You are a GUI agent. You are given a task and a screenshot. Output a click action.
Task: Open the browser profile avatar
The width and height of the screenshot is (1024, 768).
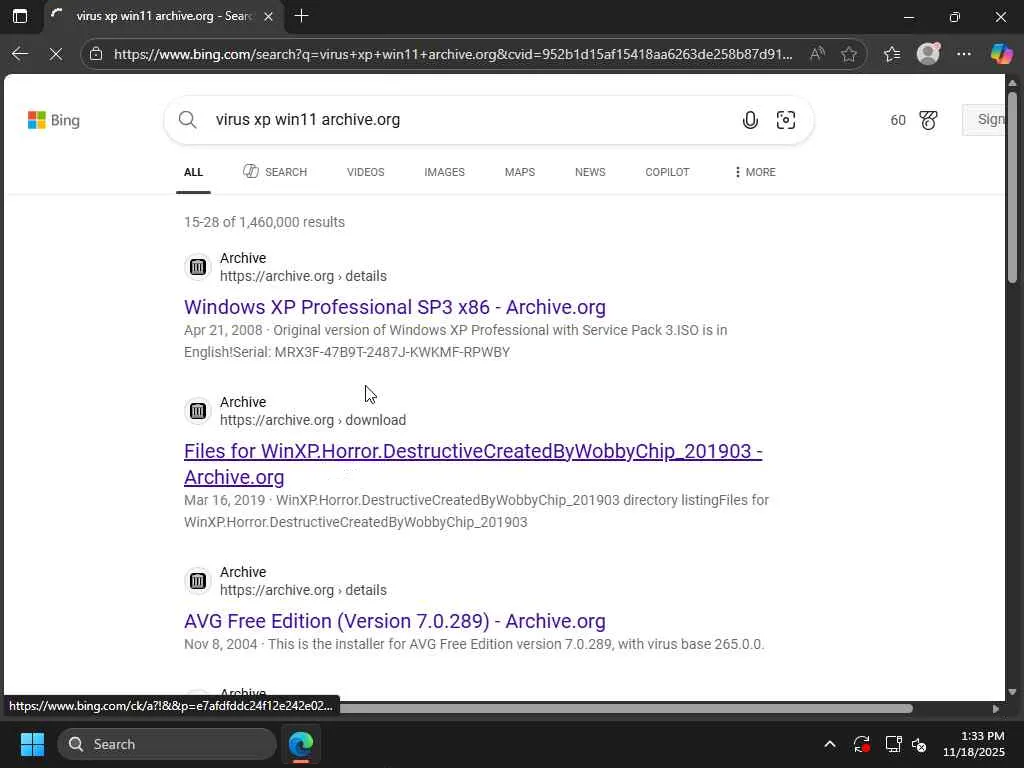(928, 54)
